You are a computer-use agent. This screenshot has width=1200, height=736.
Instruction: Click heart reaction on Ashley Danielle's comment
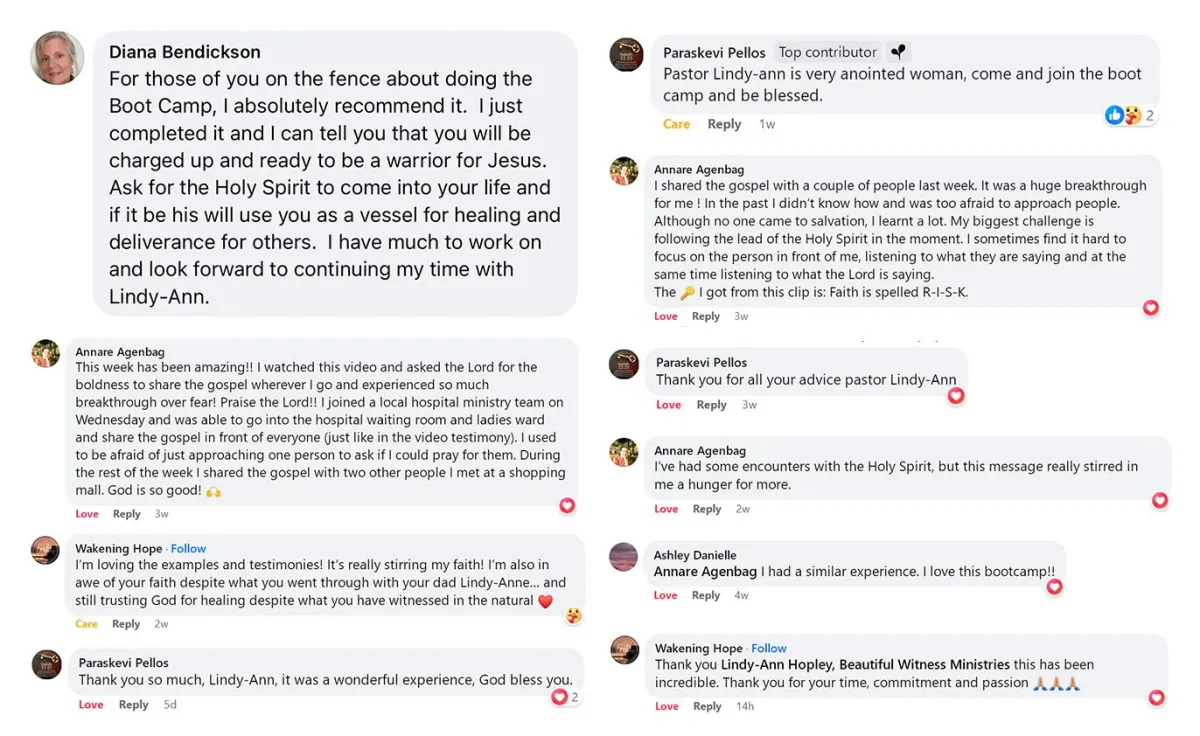[x=1054, y=587]
